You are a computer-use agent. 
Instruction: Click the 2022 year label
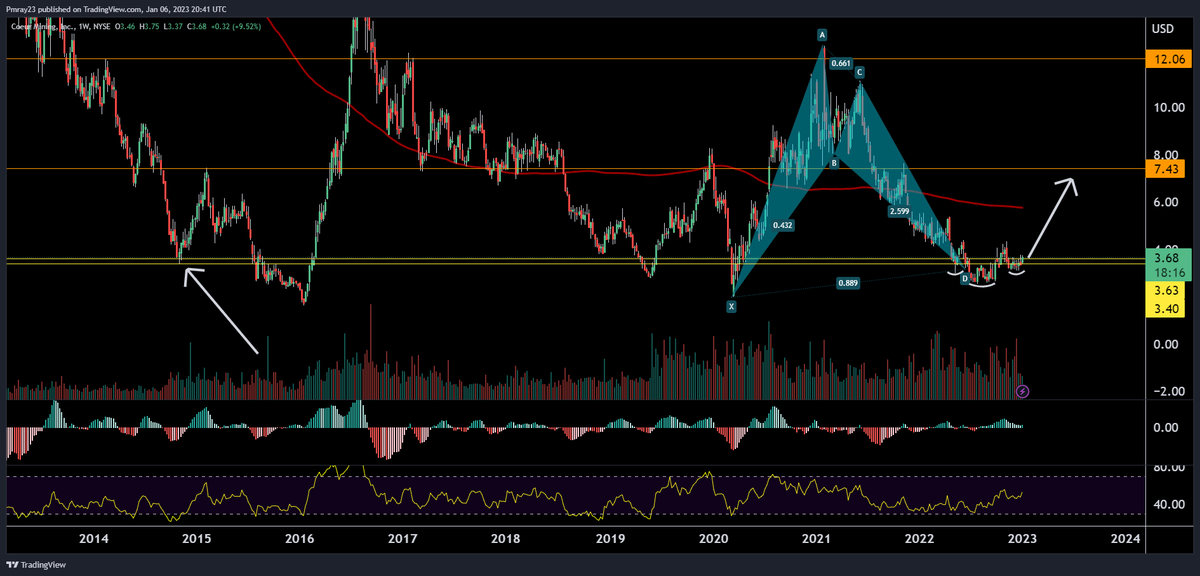point(920,539)
